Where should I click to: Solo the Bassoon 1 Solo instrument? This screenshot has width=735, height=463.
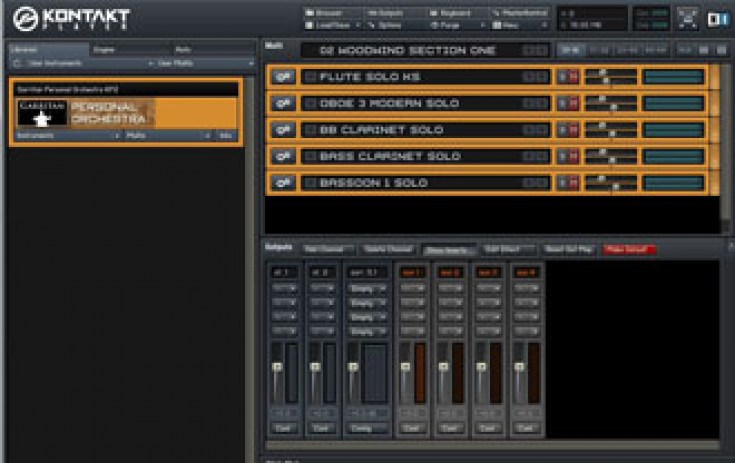[562, 183]
